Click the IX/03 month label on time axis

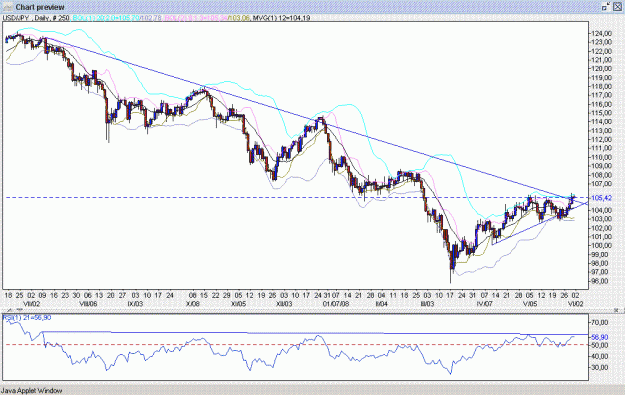click(135, 304)
